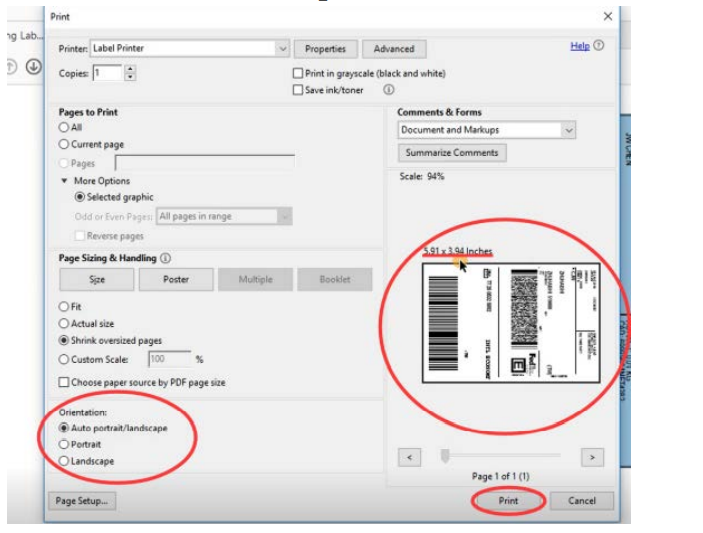Open the Printer dropdown list
The image size is (703, 533).
coord(282,48)
